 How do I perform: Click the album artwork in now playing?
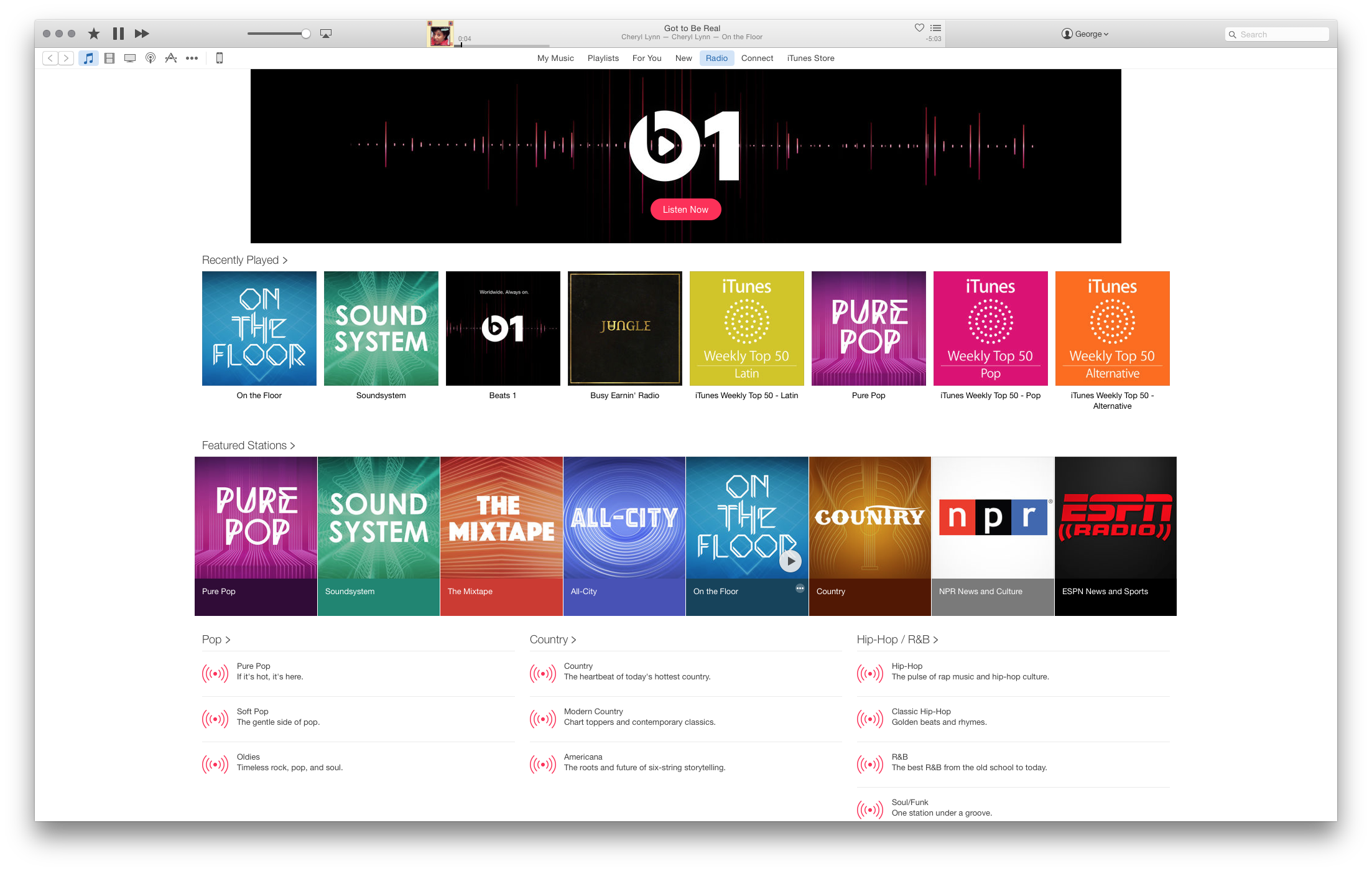(440, 34)
